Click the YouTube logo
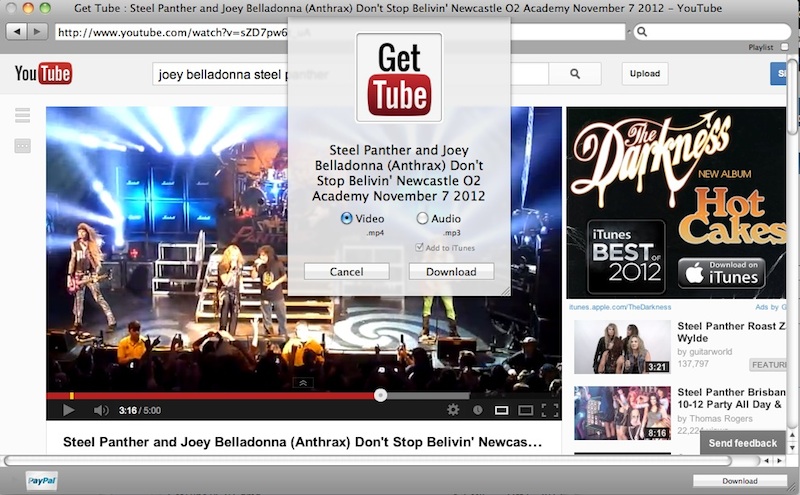Screen dimensions: 800x495 pyautogui.click(x=43, y=73)
